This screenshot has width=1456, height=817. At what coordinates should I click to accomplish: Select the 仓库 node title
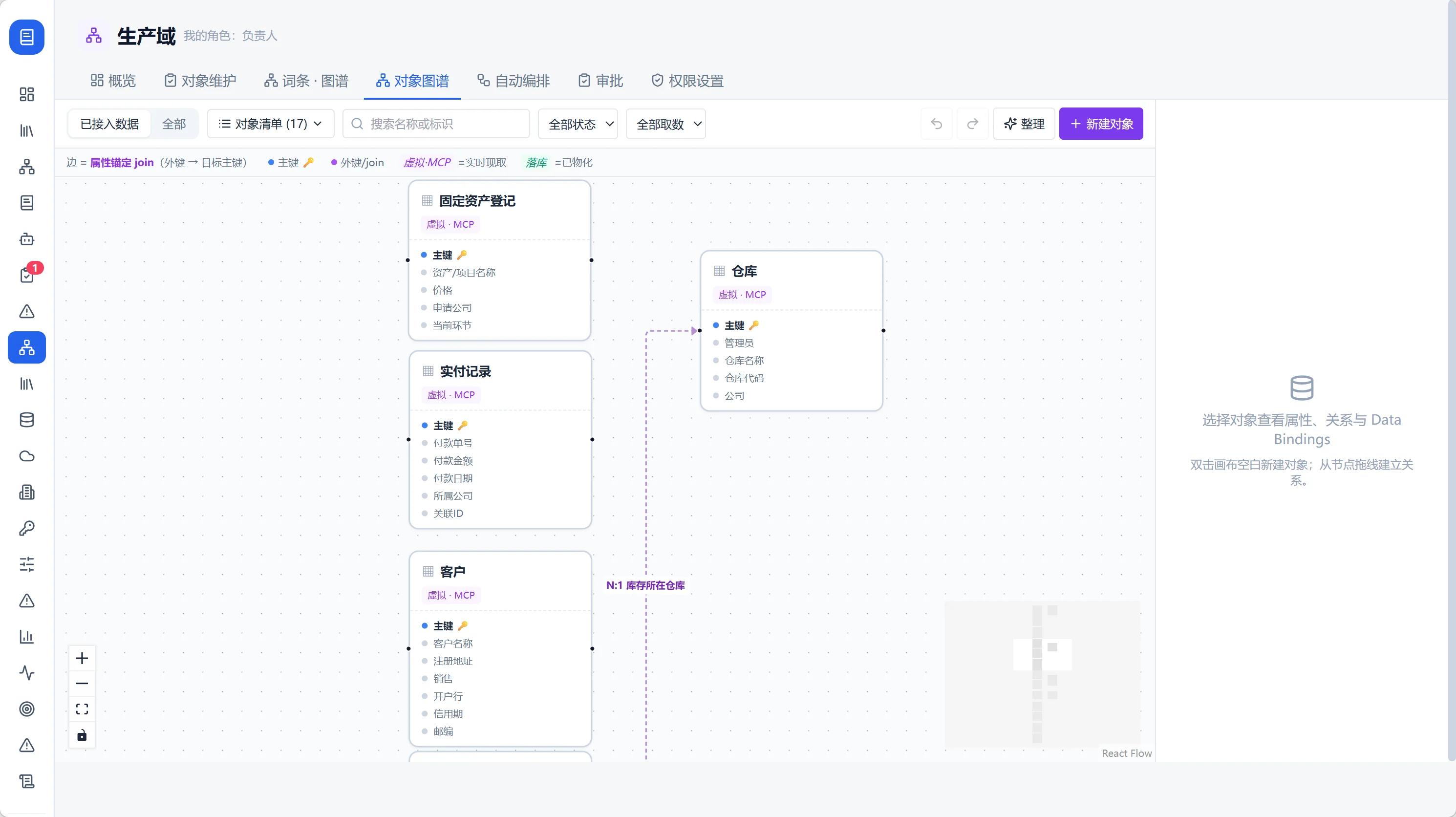pyautogui.click(x=745, y=271)
